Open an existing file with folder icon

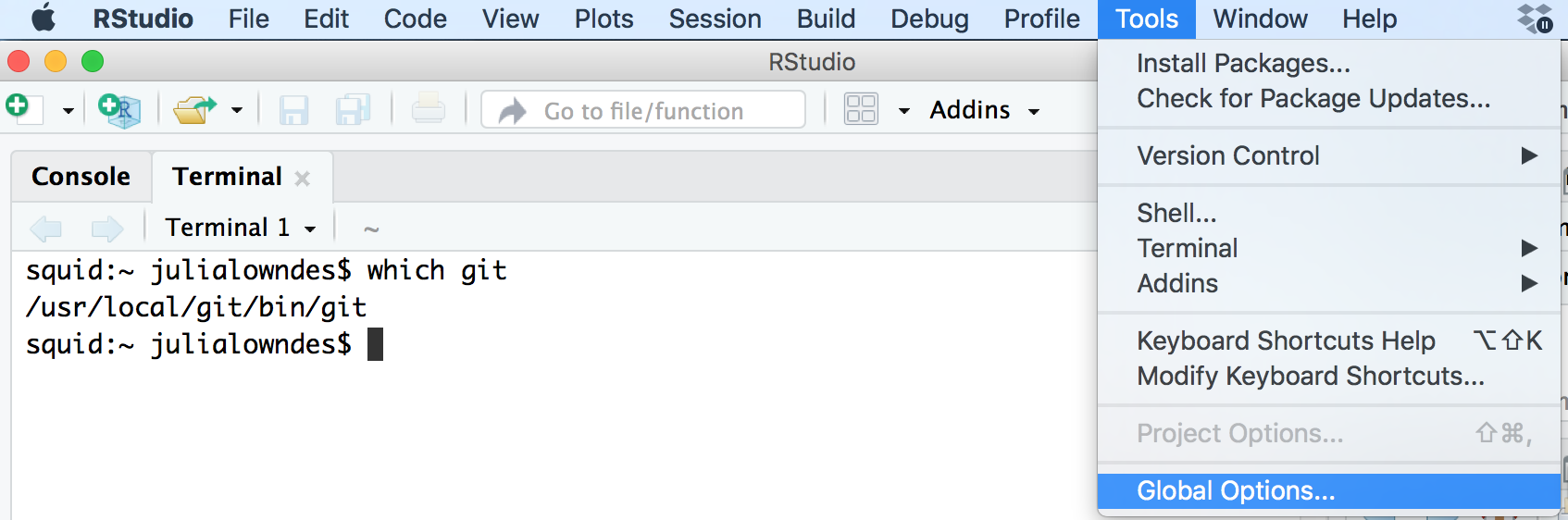coord(194,110)
